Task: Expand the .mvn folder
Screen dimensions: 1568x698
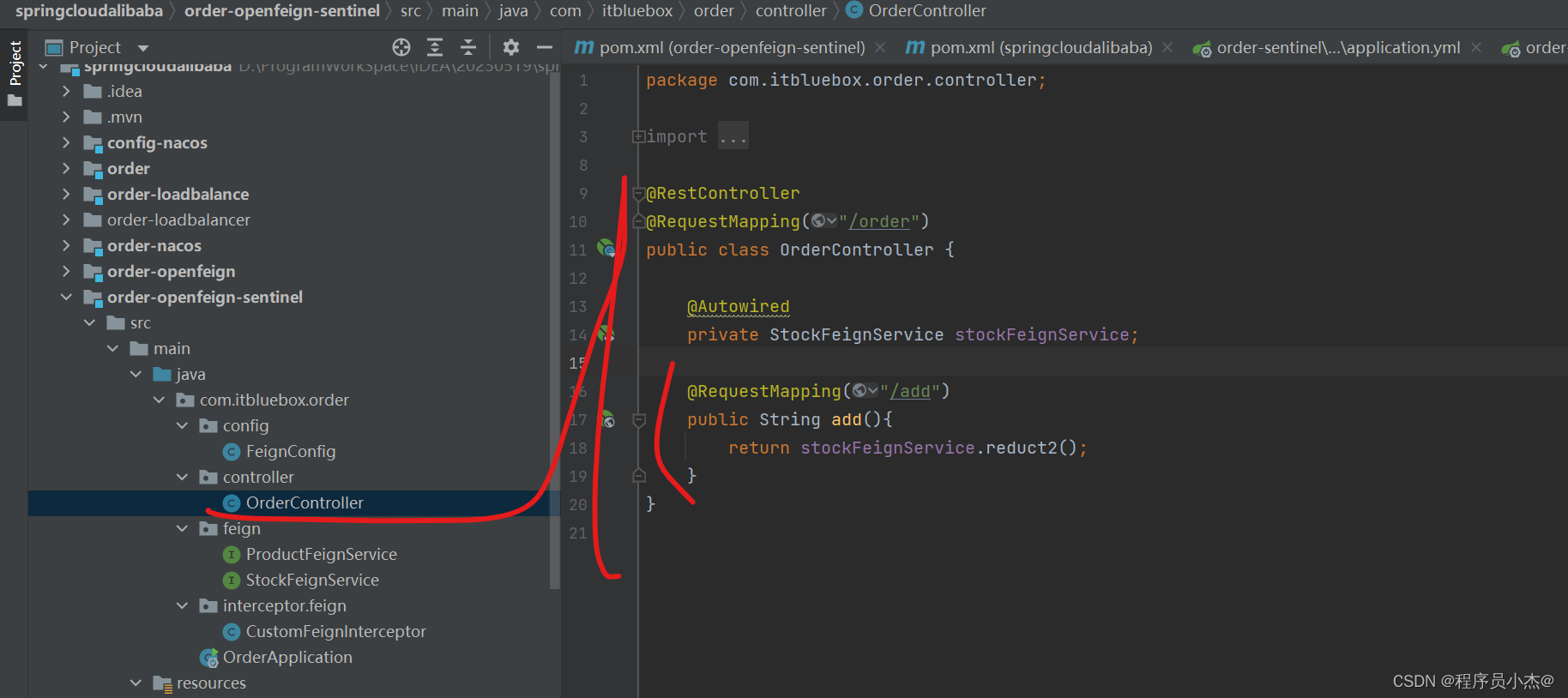Action: pyautogui.click(x=66, y=117)
